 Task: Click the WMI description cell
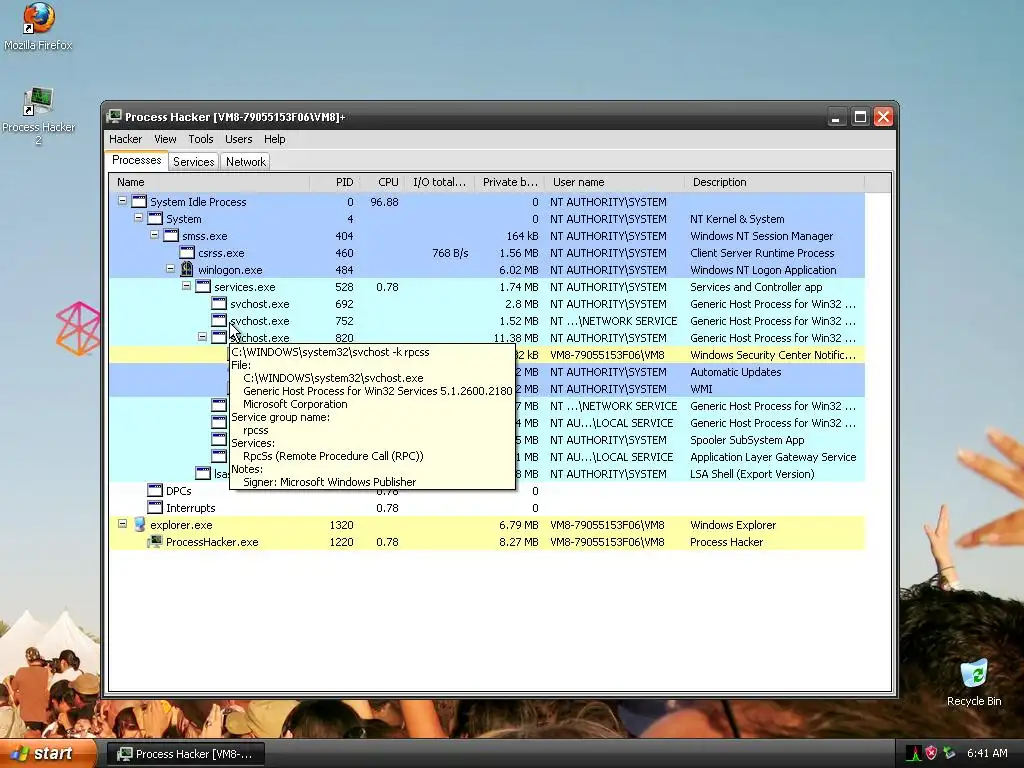coord(701,389)
